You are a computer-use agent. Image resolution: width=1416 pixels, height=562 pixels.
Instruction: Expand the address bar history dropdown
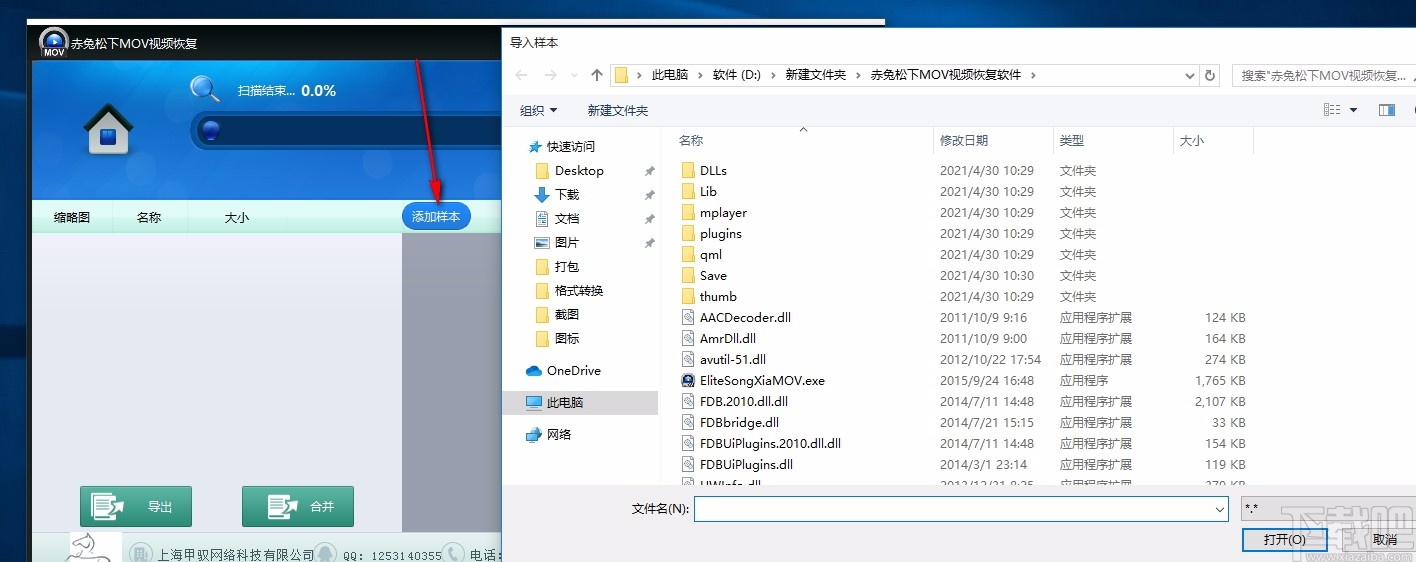[1189, 75]
